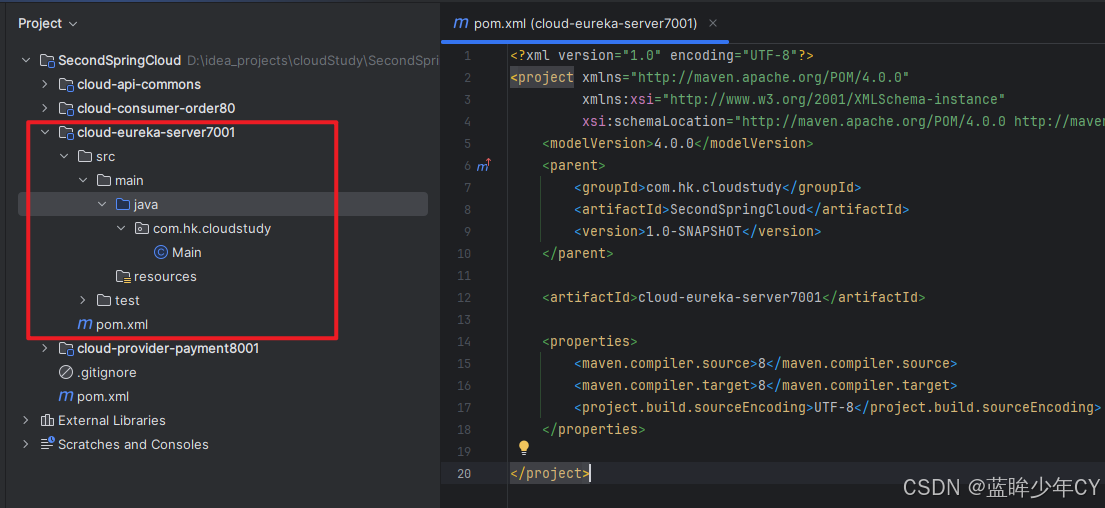Collapse the src folder chevron
The image size is (1105, 508).
click(64, 156)
